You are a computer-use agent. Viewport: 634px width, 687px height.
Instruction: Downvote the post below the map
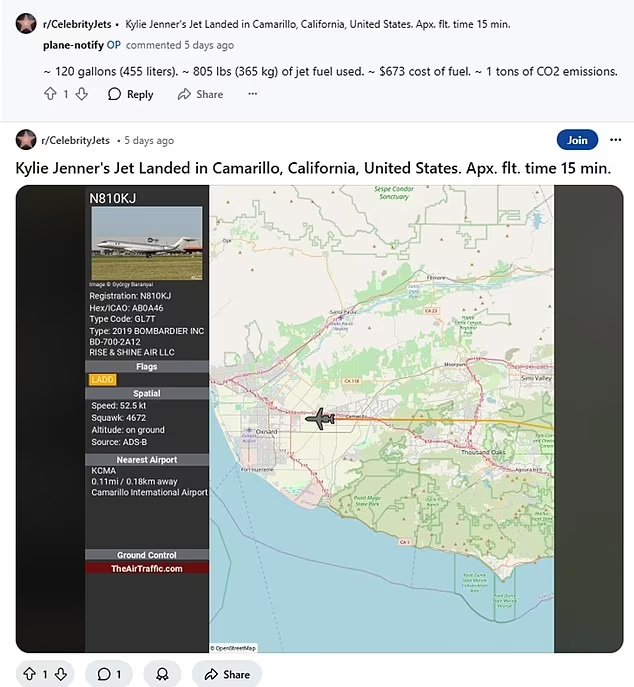pyautogui.click(x=60, y=674)
